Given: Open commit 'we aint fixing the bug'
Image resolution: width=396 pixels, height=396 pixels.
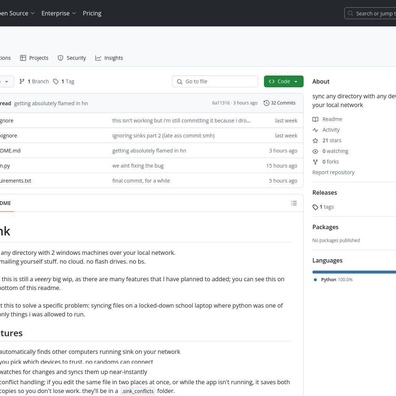Looking at the screenshot, I should (138, 166).
